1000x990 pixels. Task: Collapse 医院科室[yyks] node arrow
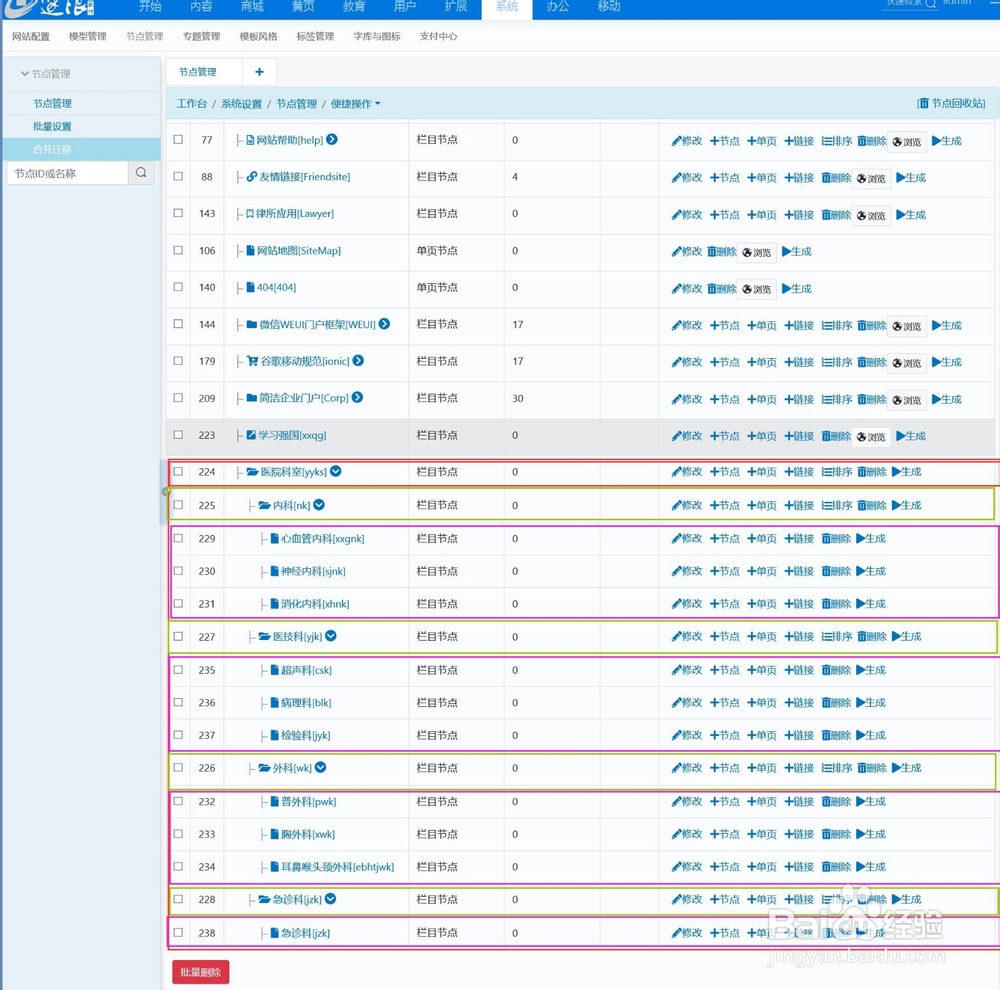coord(335,471)
